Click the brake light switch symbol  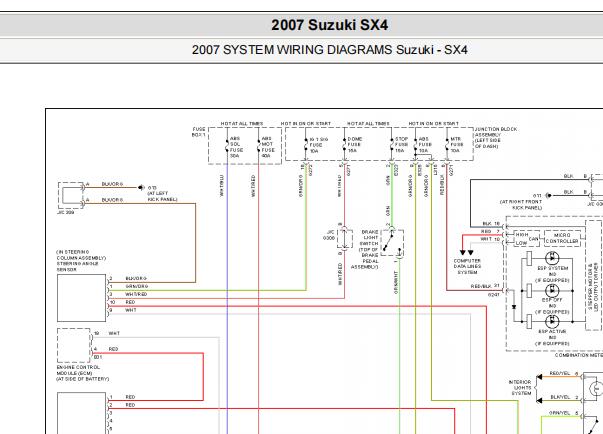[392, 242]
